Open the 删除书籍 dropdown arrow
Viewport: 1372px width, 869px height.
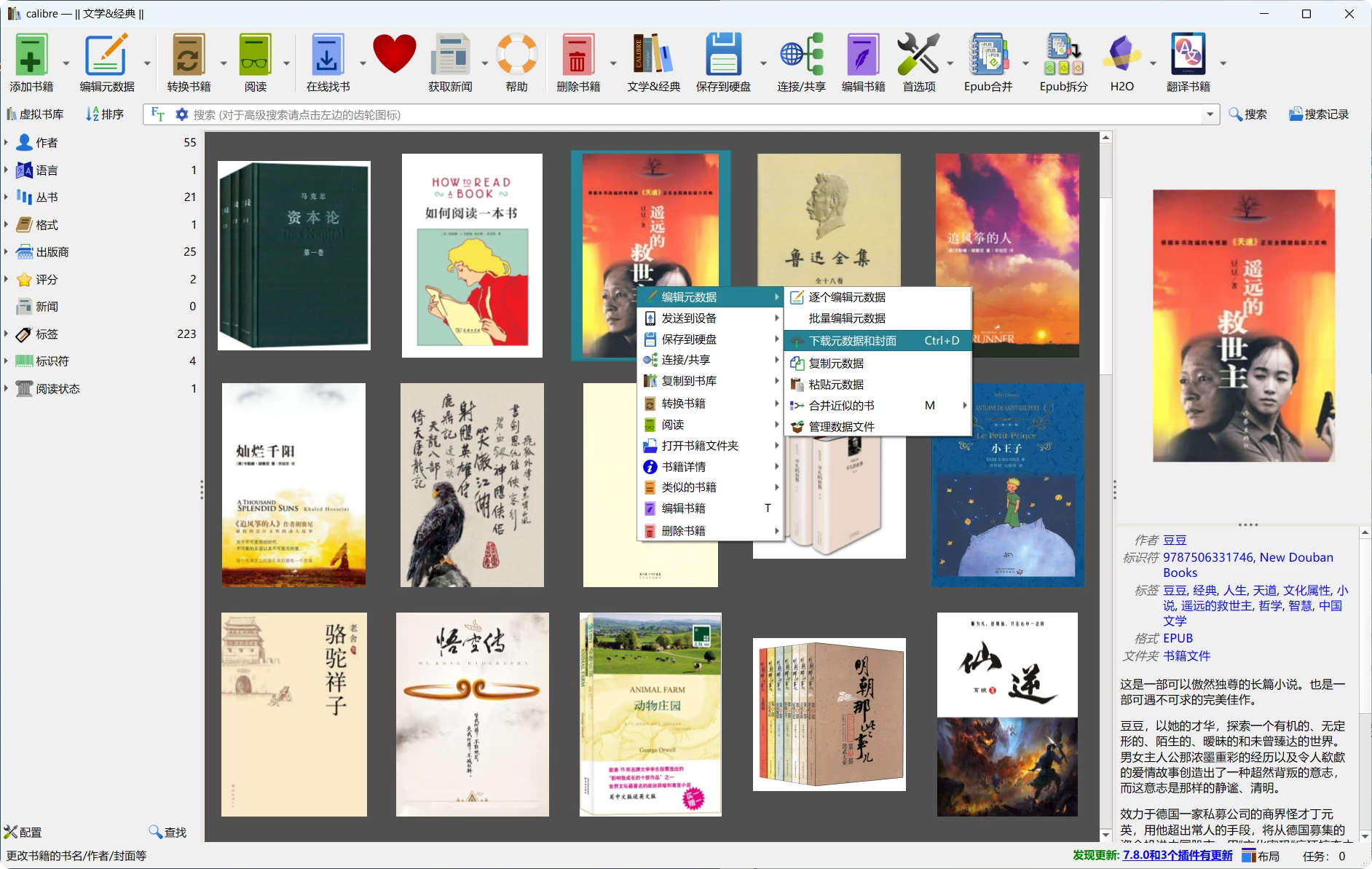click(x=613, y=63)
